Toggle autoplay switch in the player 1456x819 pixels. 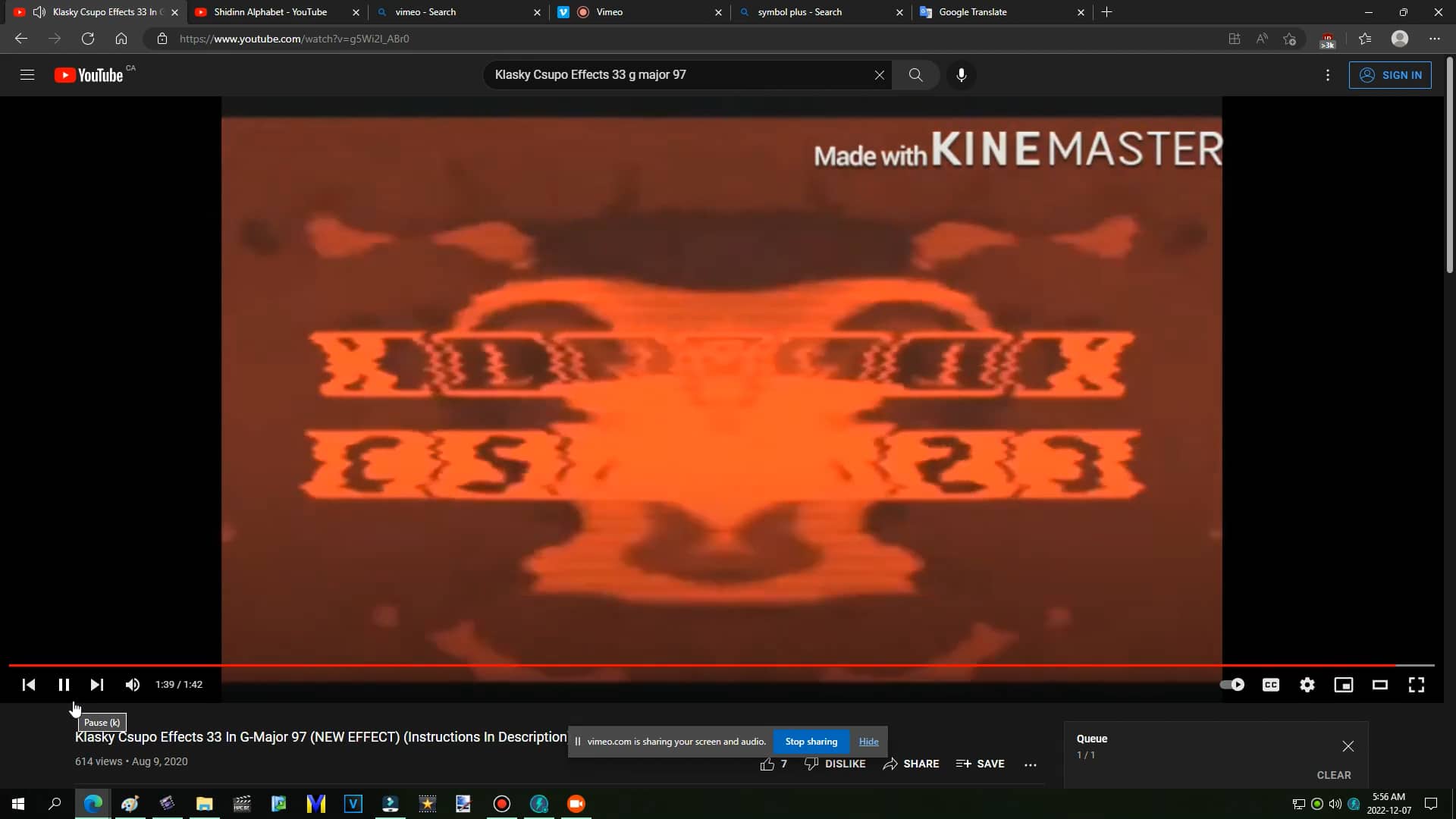(x=1232, y=684)
